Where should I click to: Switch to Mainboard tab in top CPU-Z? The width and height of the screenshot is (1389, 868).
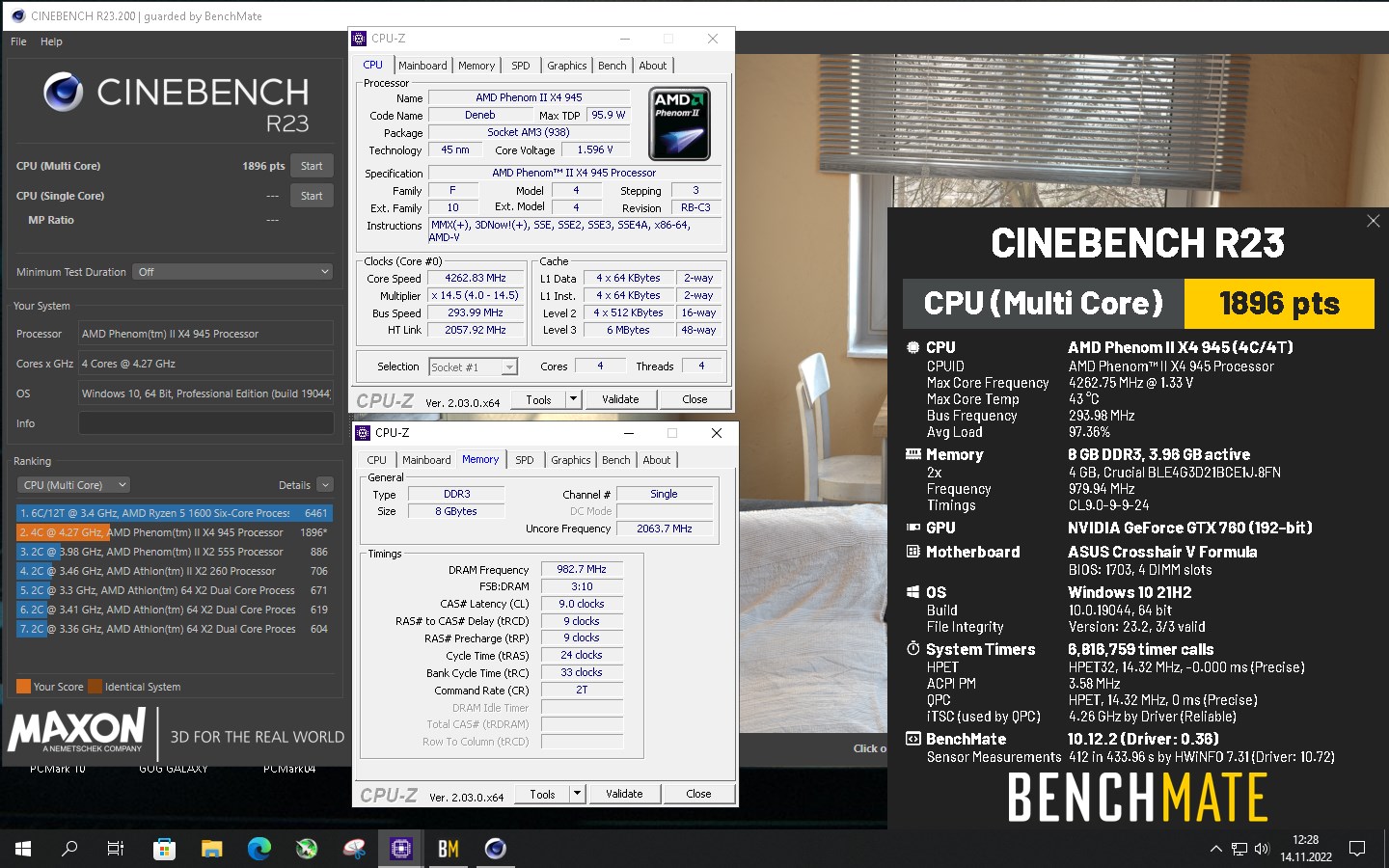coord(422,66)
